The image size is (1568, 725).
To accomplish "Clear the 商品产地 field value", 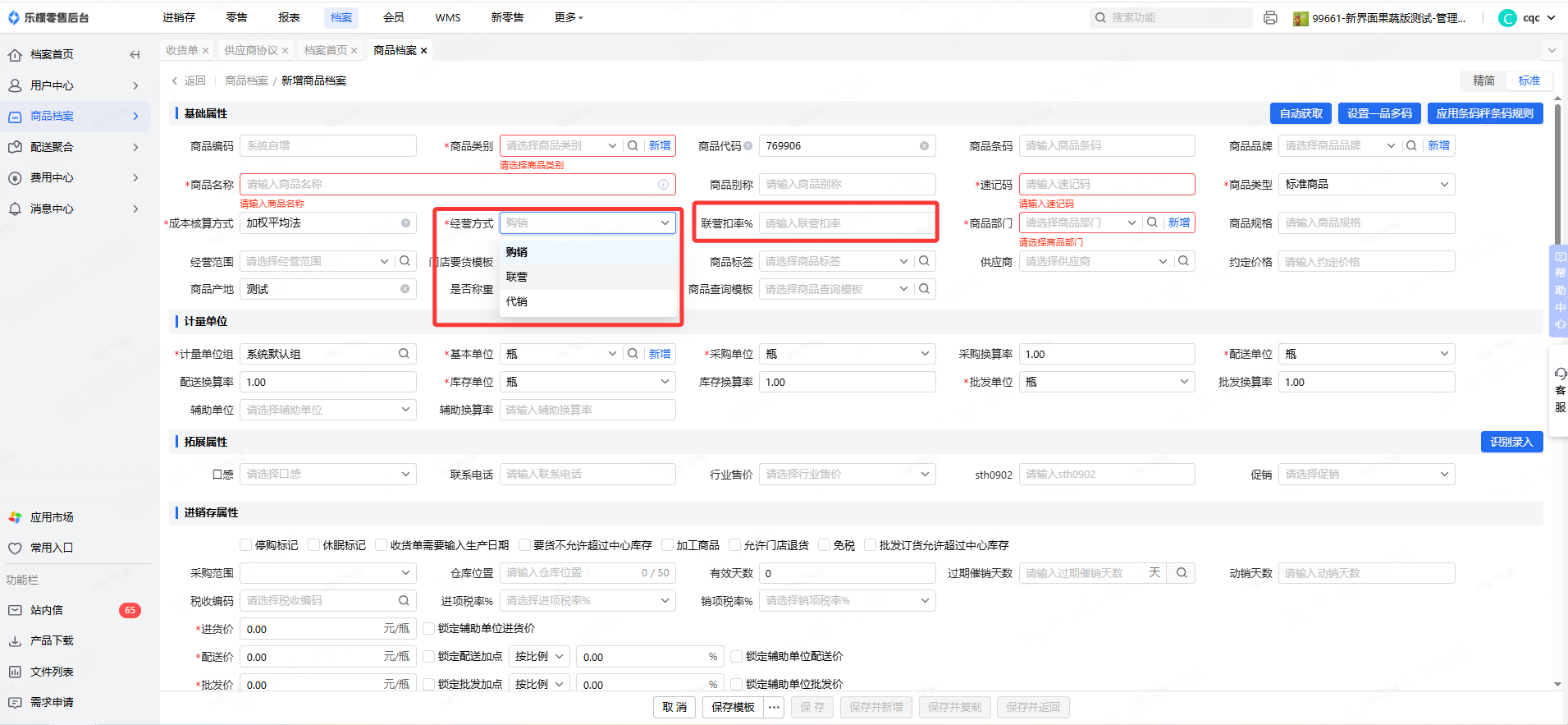I will [405, 289].
